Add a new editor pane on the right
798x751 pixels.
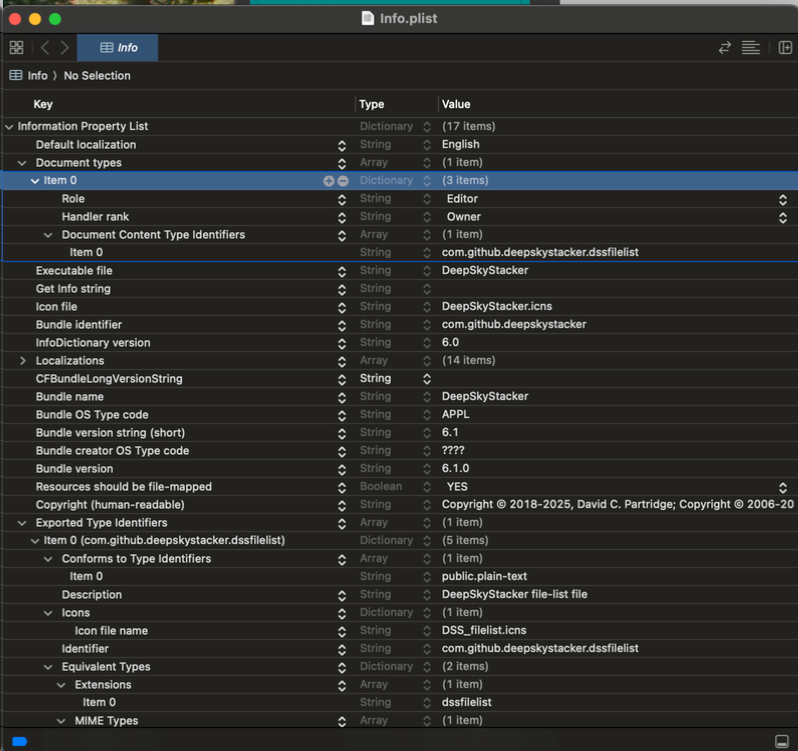pyautogui.click(x=785, y=48)
